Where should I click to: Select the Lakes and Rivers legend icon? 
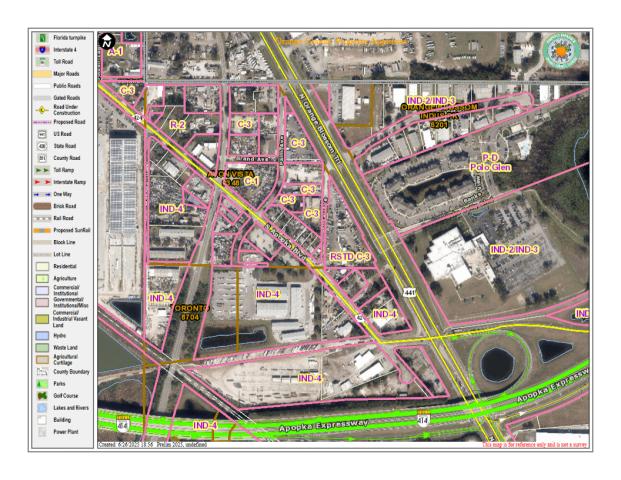42,408
